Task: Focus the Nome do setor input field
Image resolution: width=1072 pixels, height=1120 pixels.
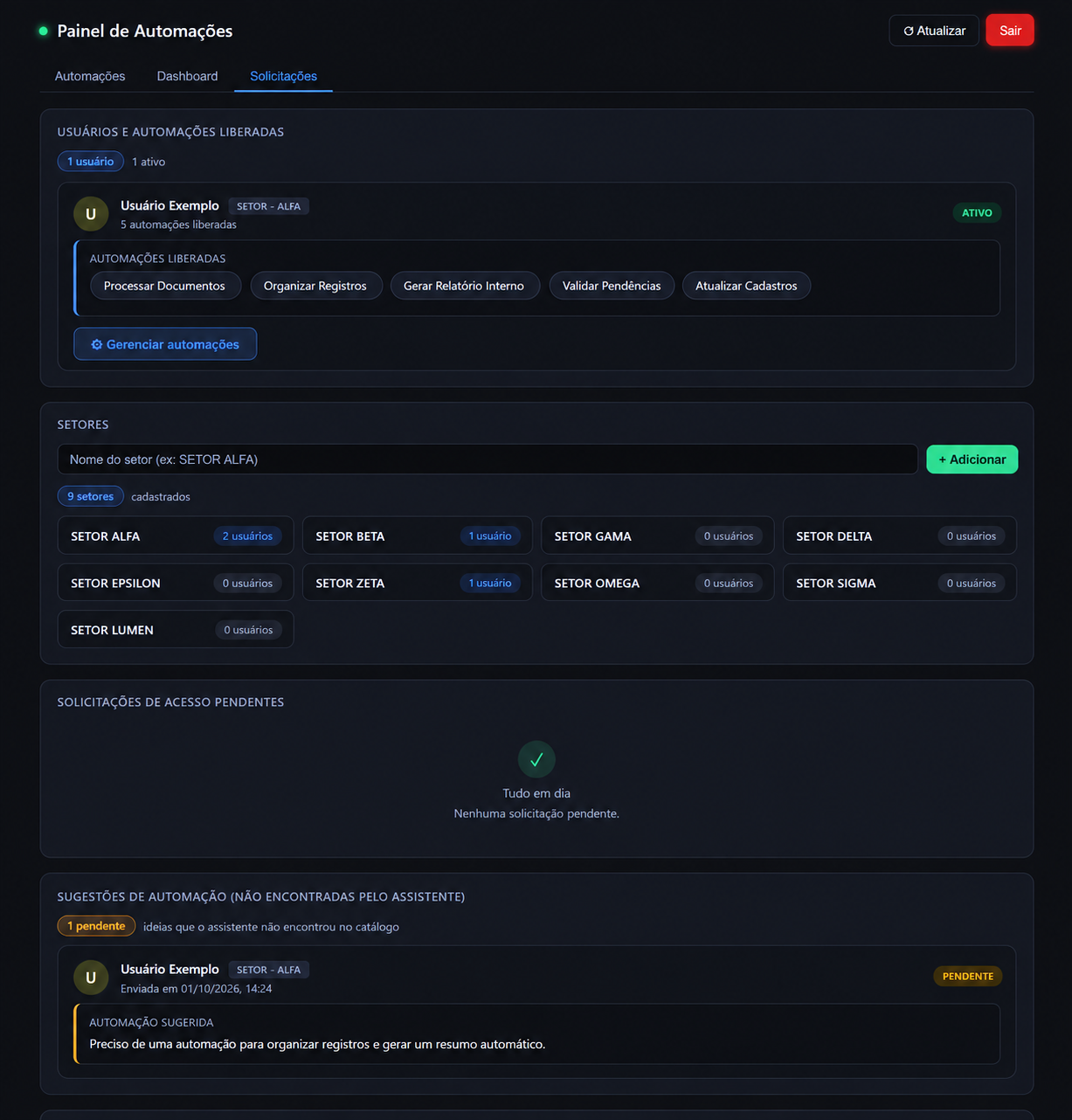Action: point(488,460)
